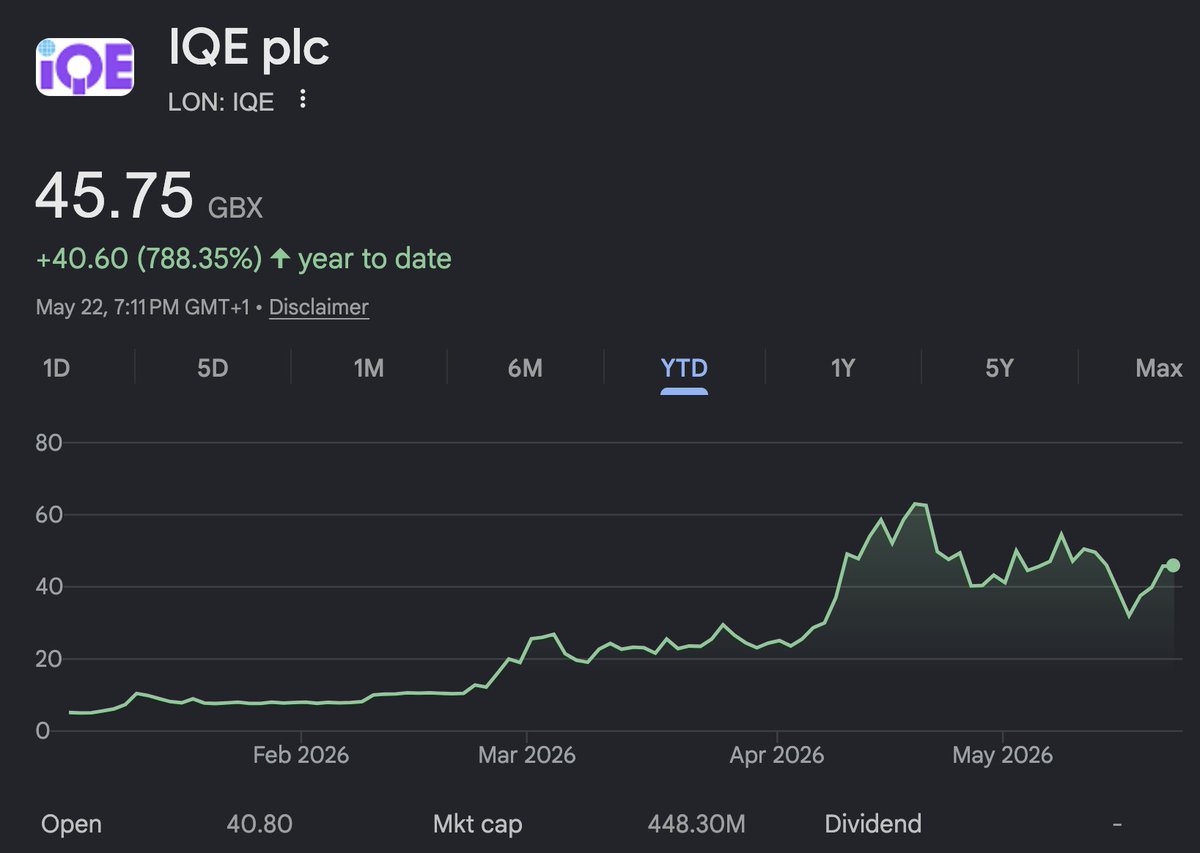Click the LON: IQE ticker text
The image size is (1200, 853).
(x=220, y=101)
